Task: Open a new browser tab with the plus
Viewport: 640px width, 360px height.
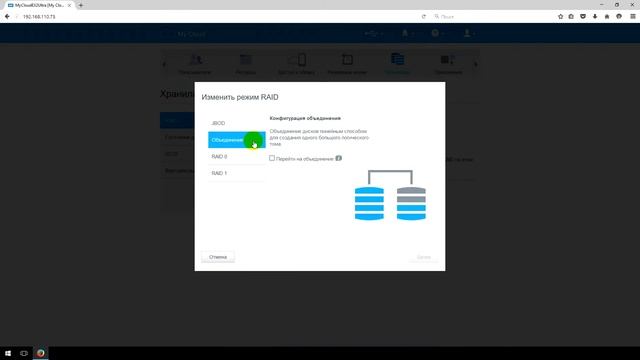Action: [80, 5]
